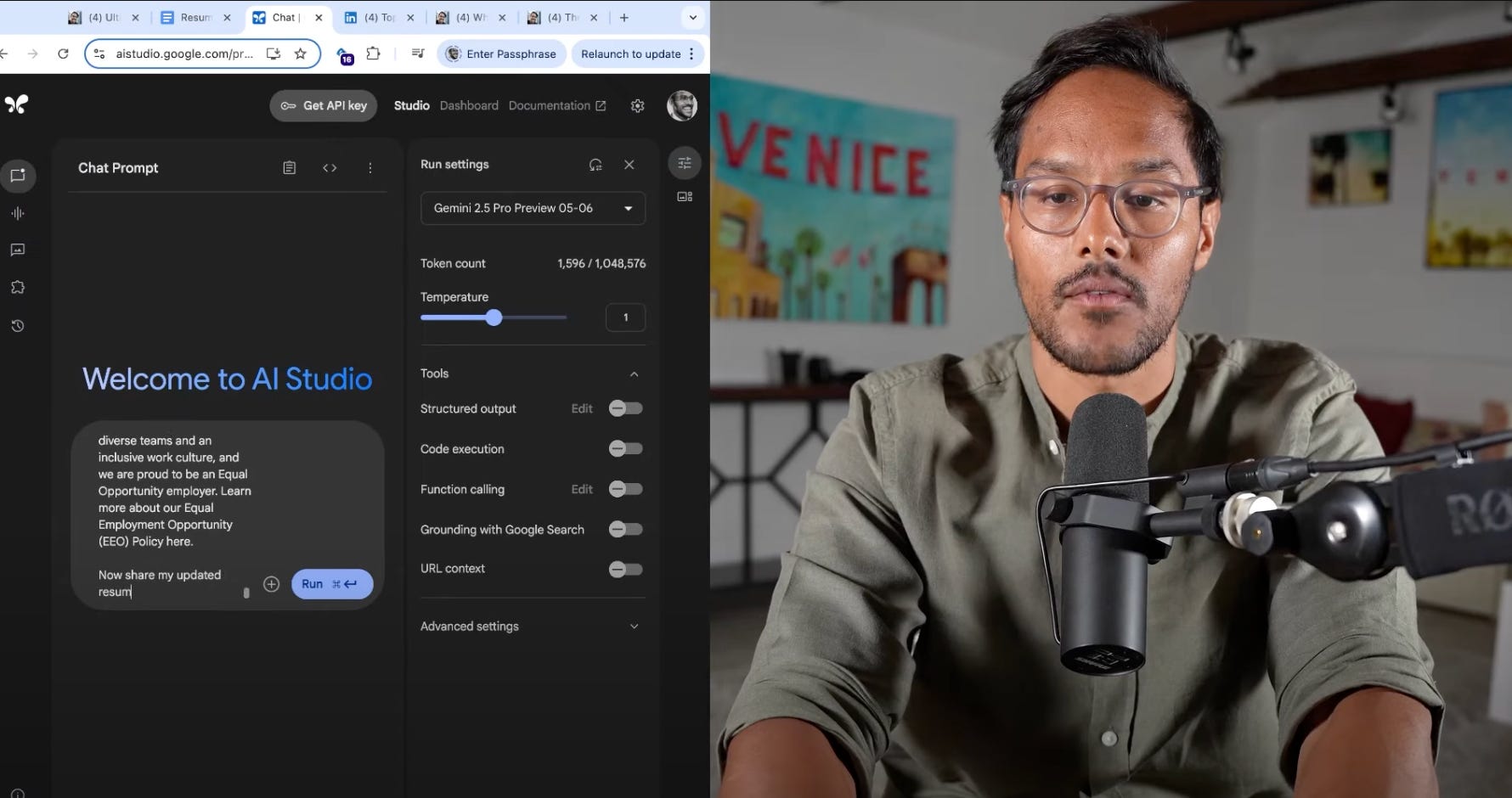Image resolution: width=1512 pixels, height=798 pixels.
Task: Click the Get API key button
Action: click(324, 105)
